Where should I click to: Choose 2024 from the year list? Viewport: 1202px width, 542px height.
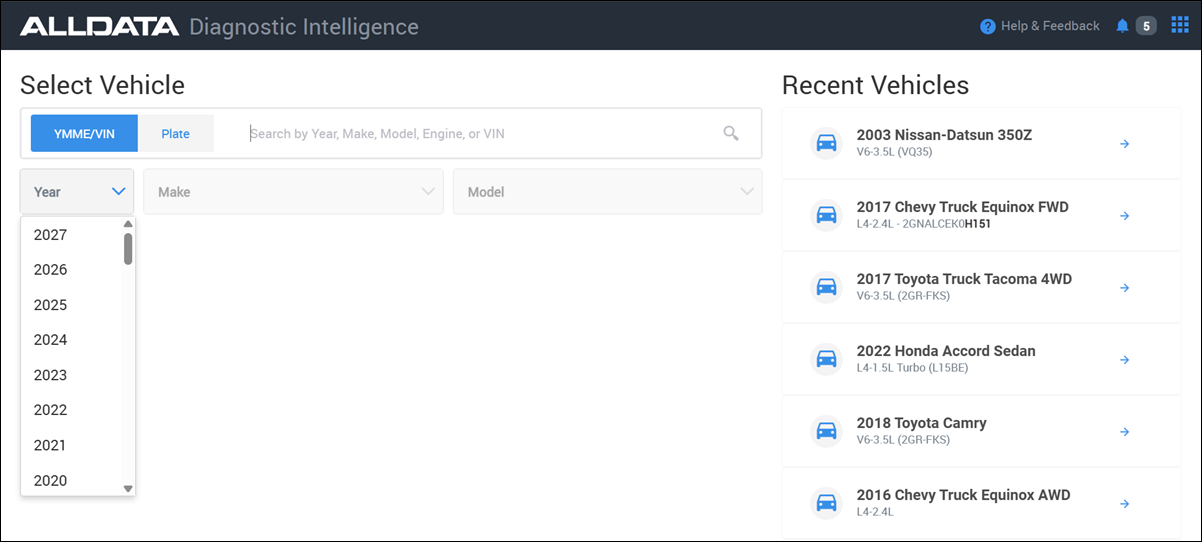click(x=72, y=340)
